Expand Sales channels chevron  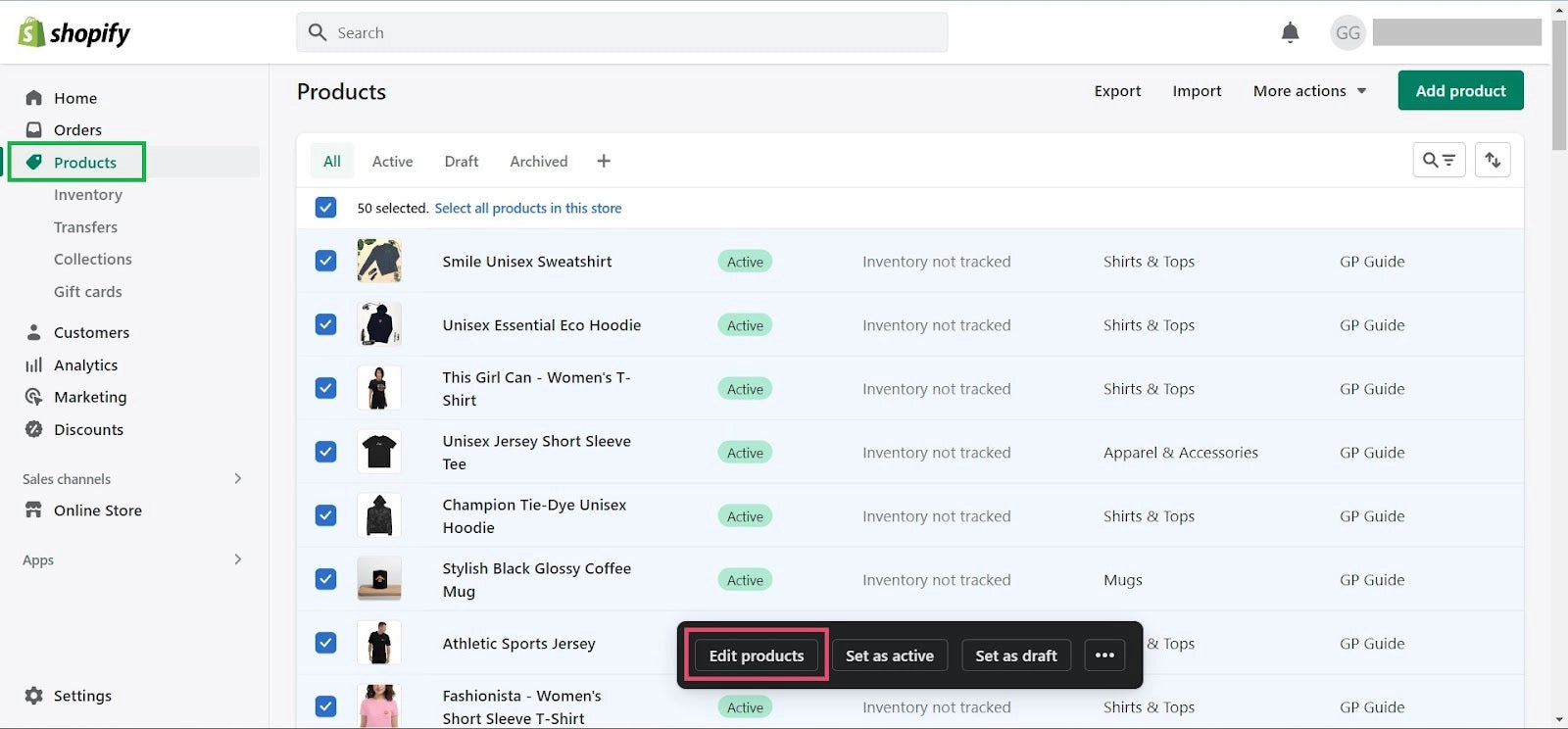[237, 478]
